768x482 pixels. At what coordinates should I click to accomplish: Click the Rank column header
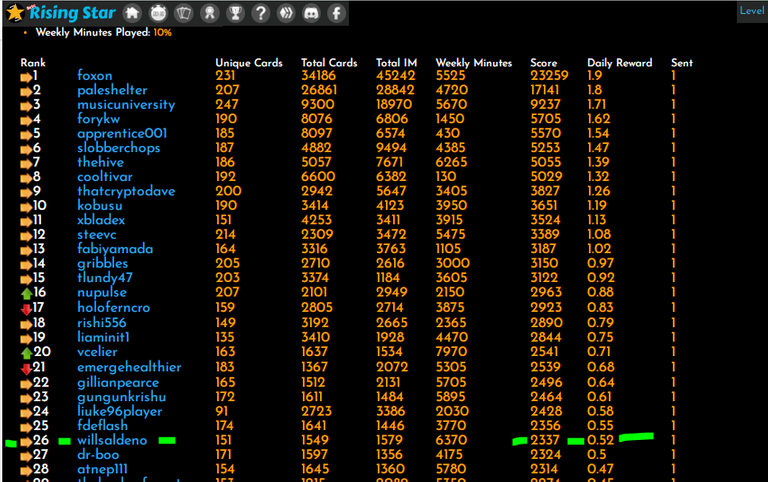tap(33, 63)
